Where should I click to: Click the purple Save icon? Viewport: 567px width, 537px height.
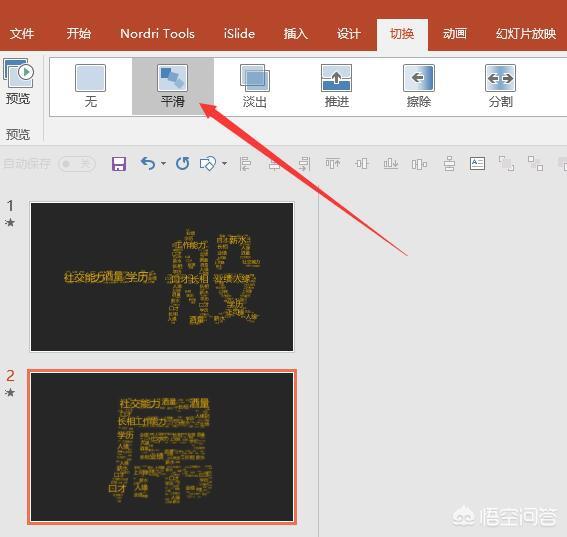119,164
